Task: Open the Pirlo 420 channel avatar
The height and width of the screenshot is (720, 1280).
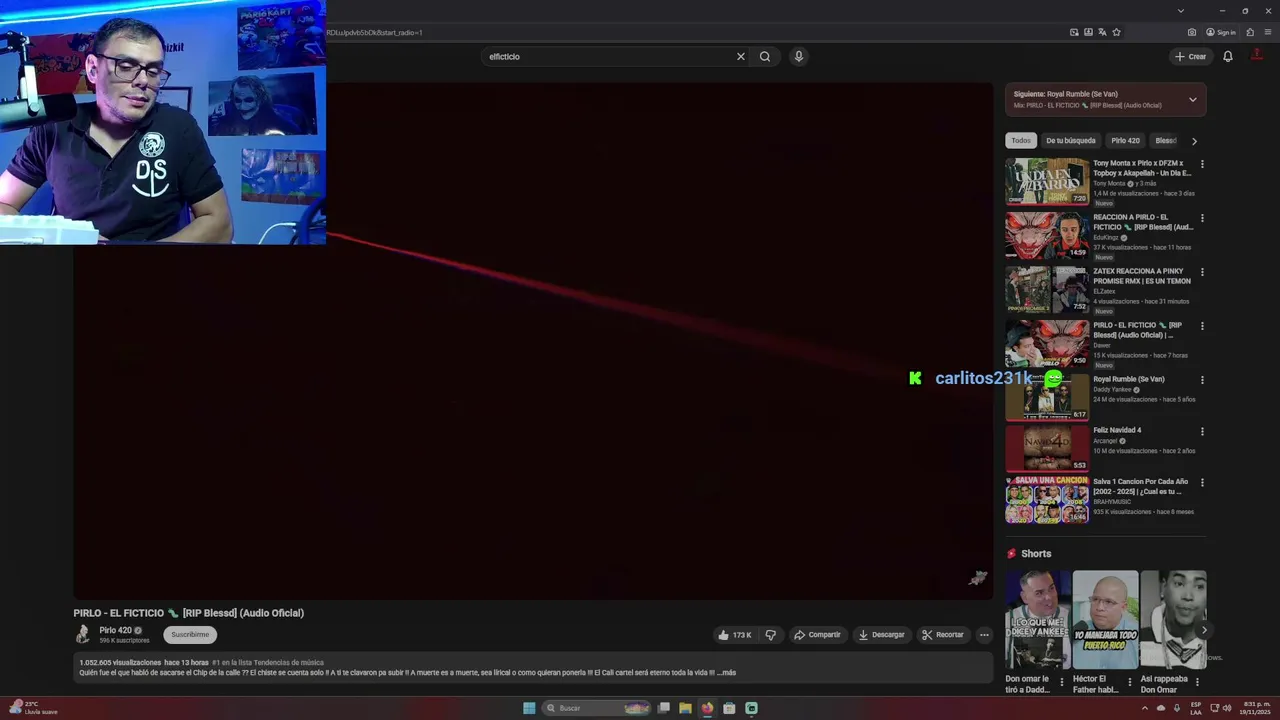Action: (x=83, y=634)
